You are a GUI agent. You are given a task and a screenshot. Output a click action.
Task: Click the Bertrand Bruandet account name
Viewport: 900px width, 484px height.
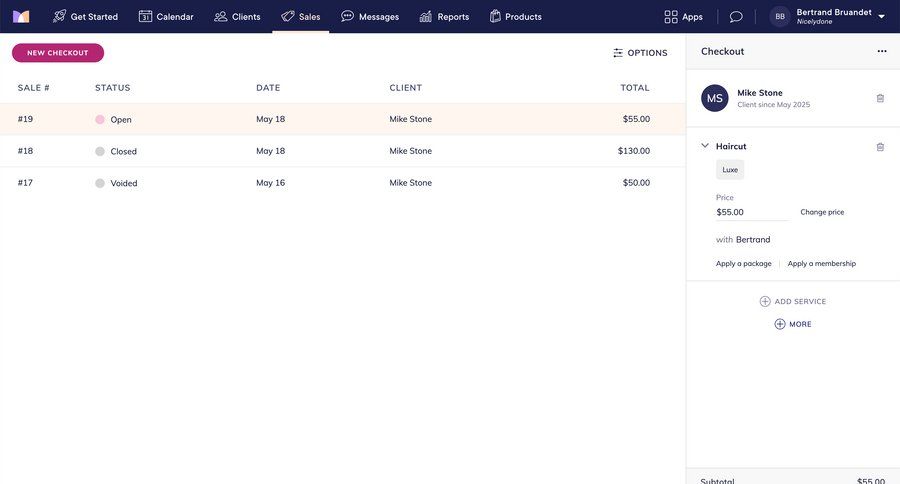pyautogui.click(x=834, y=12)
